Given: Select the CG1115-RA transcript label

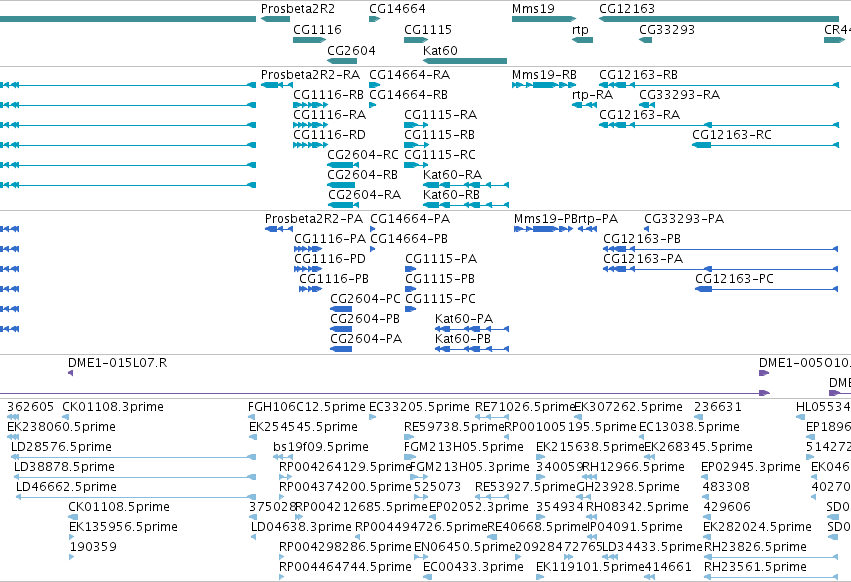Looking at the screenshot, I should [x=441, y=115].
